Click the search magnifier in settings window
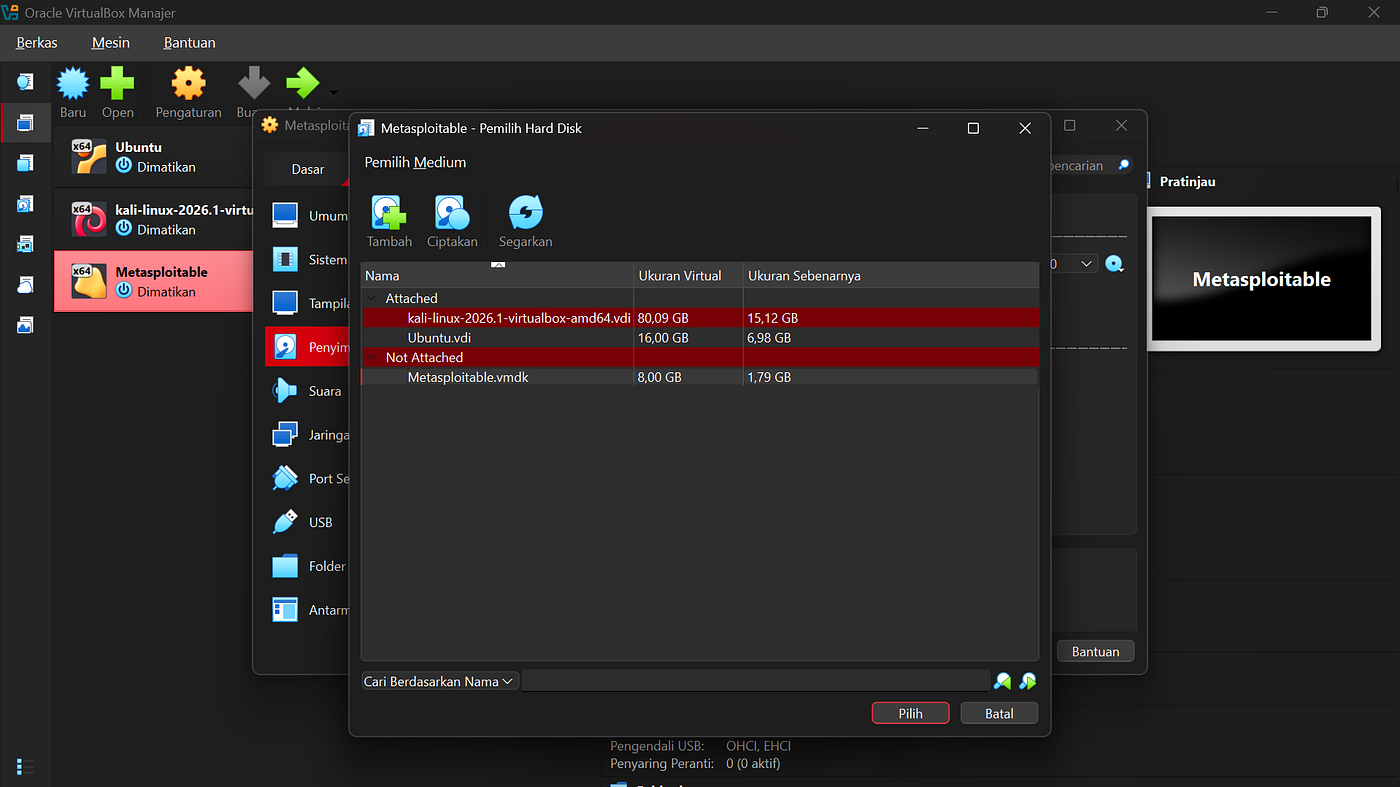 [1124, 165]
